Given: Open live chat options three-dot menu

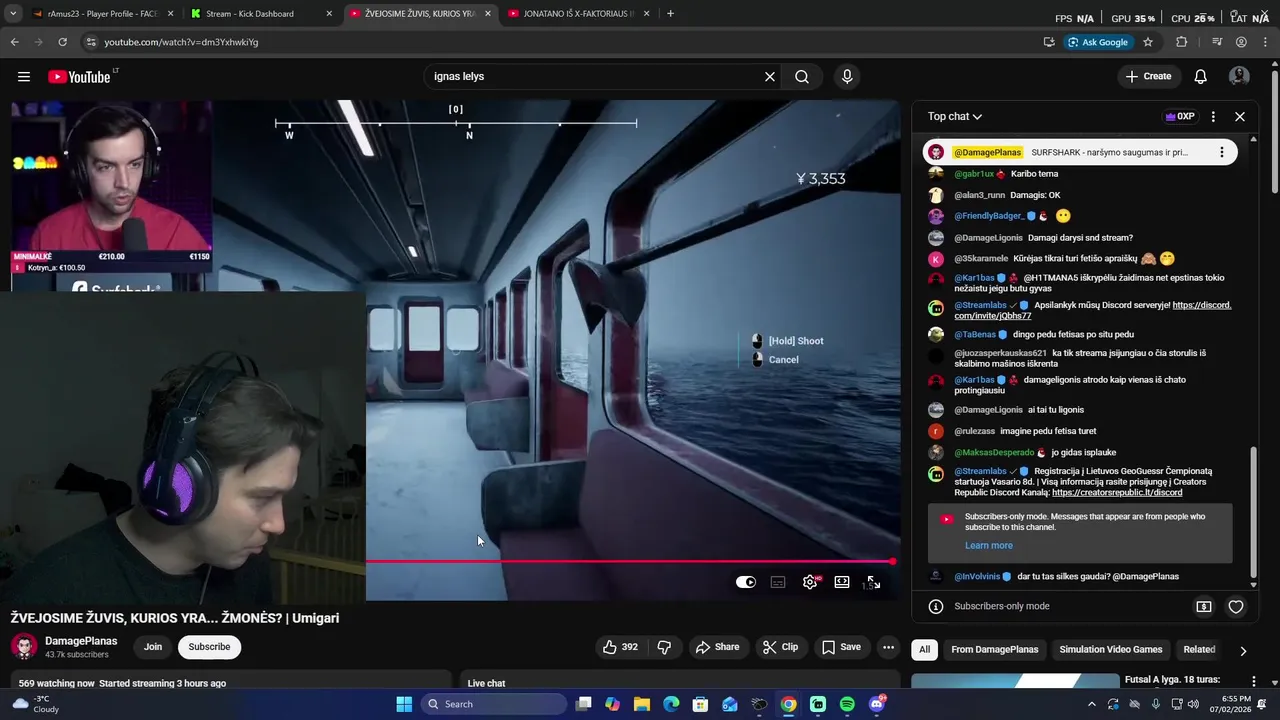Looking at the screenshot, I should coord(1213,117).
